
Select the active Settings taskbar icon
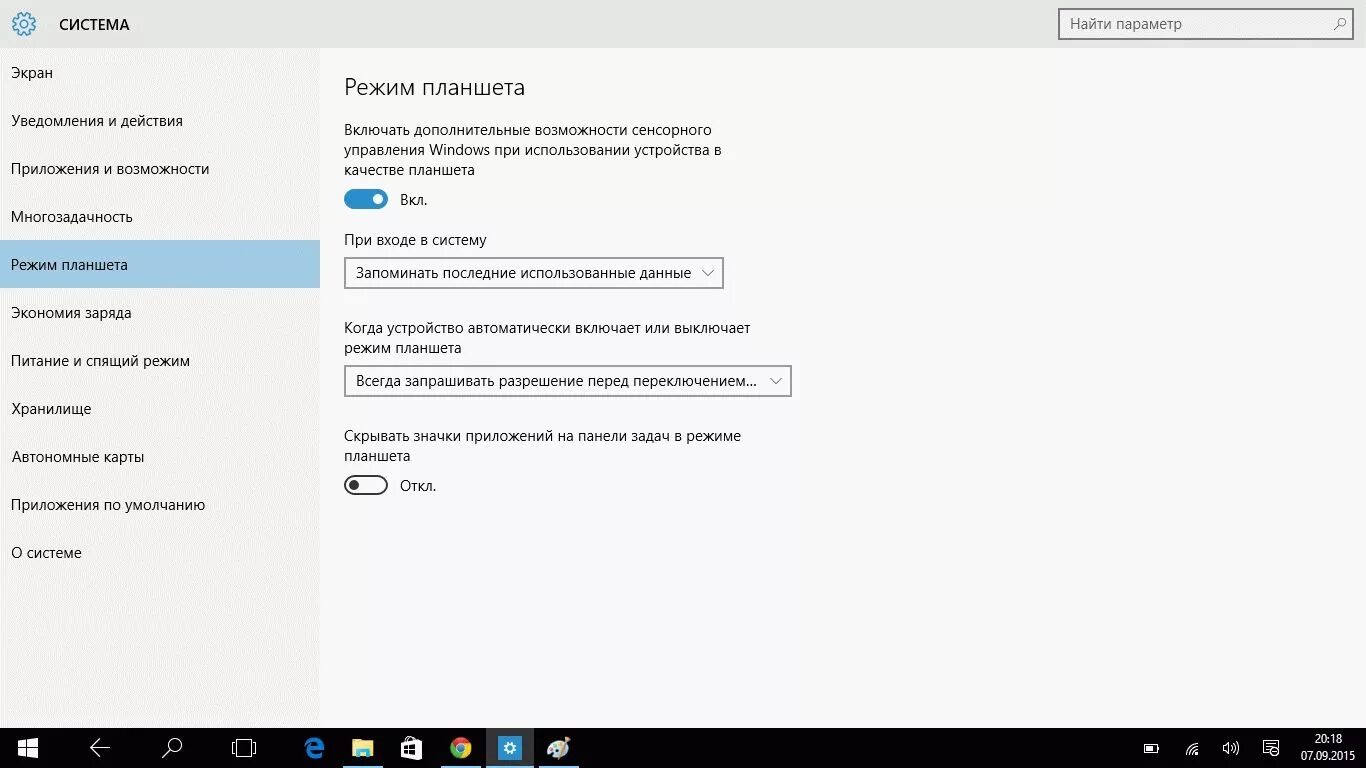(x=510, y=748)
